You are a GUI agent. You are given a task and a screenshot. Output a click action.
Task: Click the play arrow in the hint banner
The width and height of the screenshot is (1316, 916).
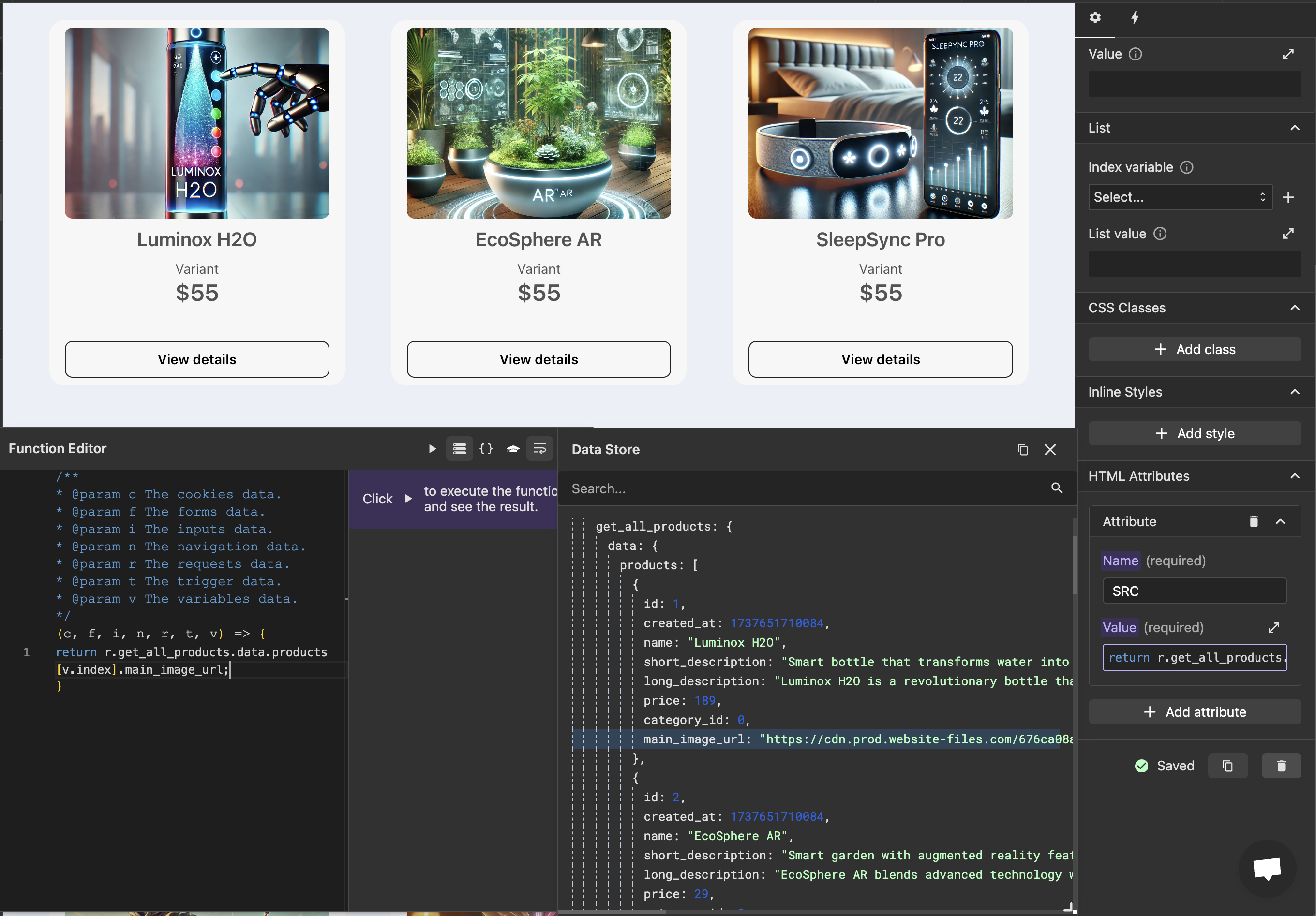tap(408, 499)
